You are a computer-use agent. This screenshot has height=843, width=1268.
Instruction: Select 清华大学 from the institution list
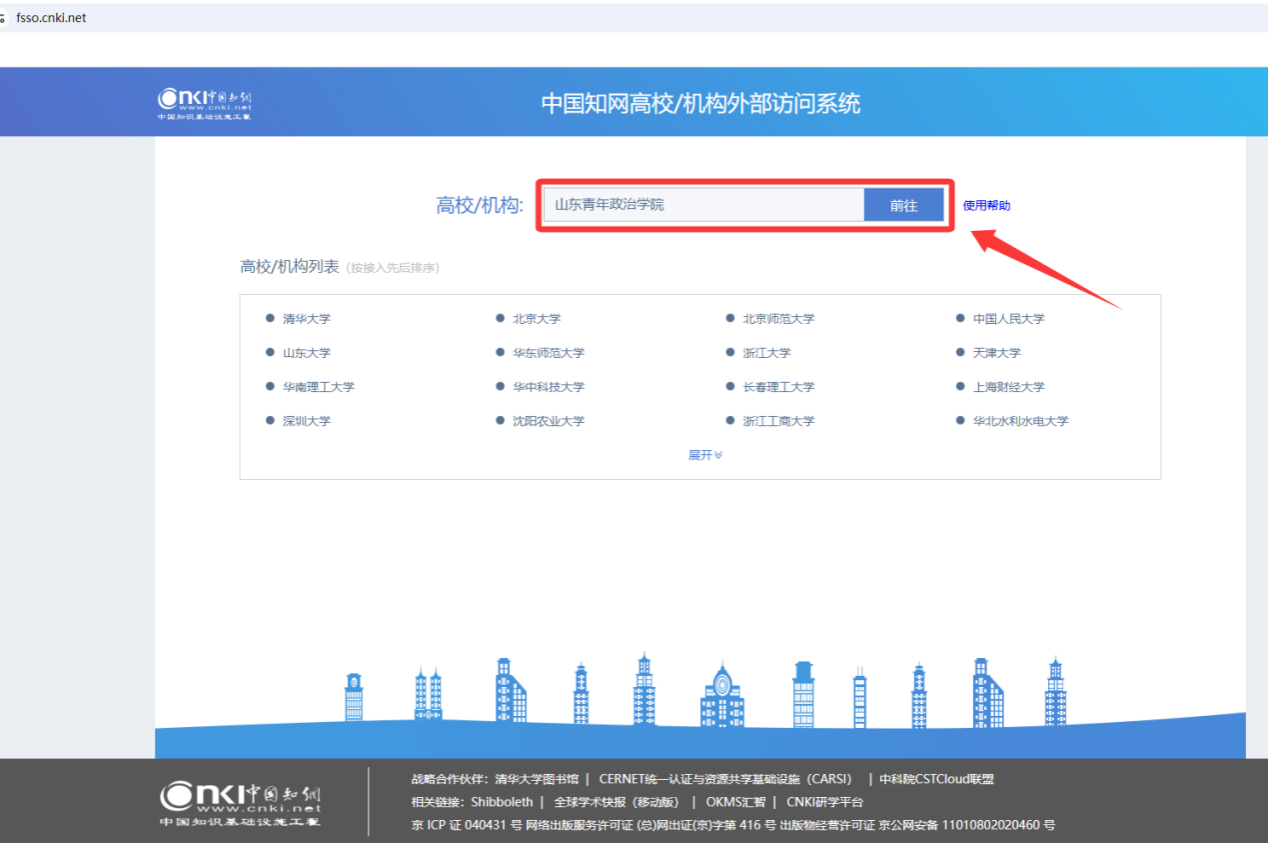tap(306, 319)
